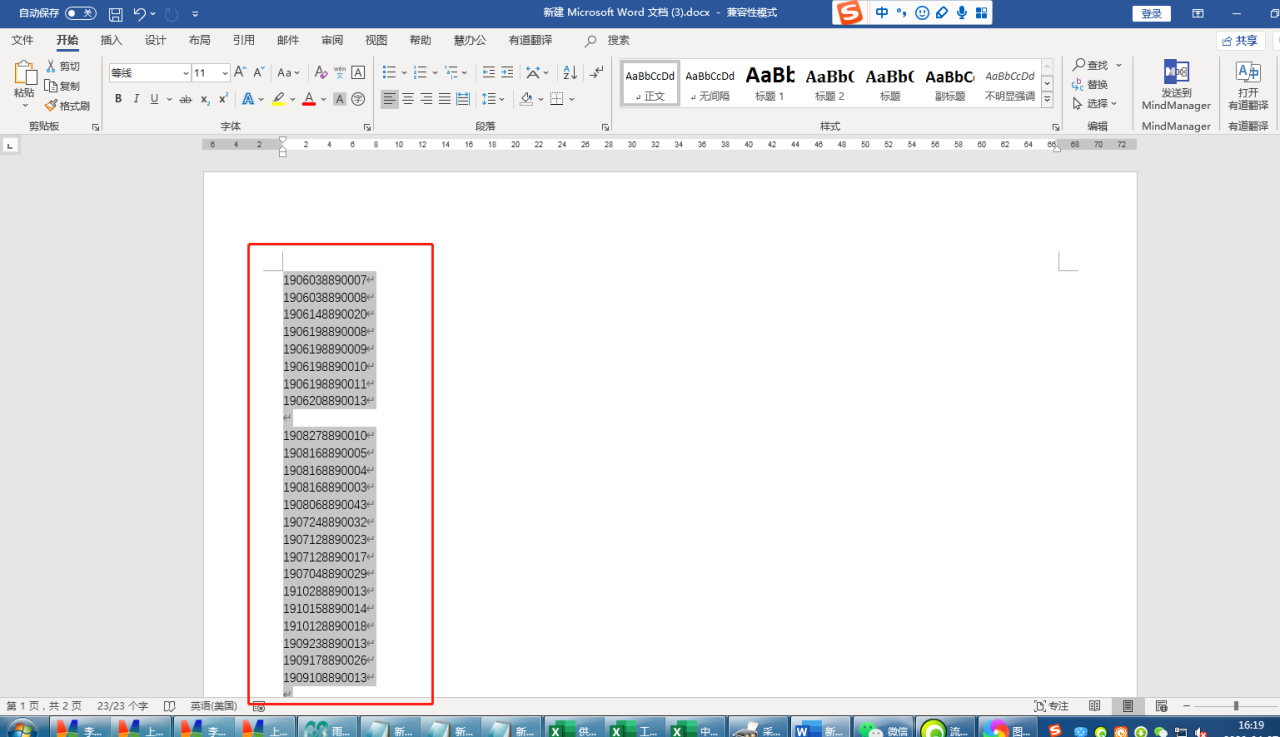Open the font color dropdown arrow
The height and width of the screenshot is (737, 1280).
click(324, 99)
